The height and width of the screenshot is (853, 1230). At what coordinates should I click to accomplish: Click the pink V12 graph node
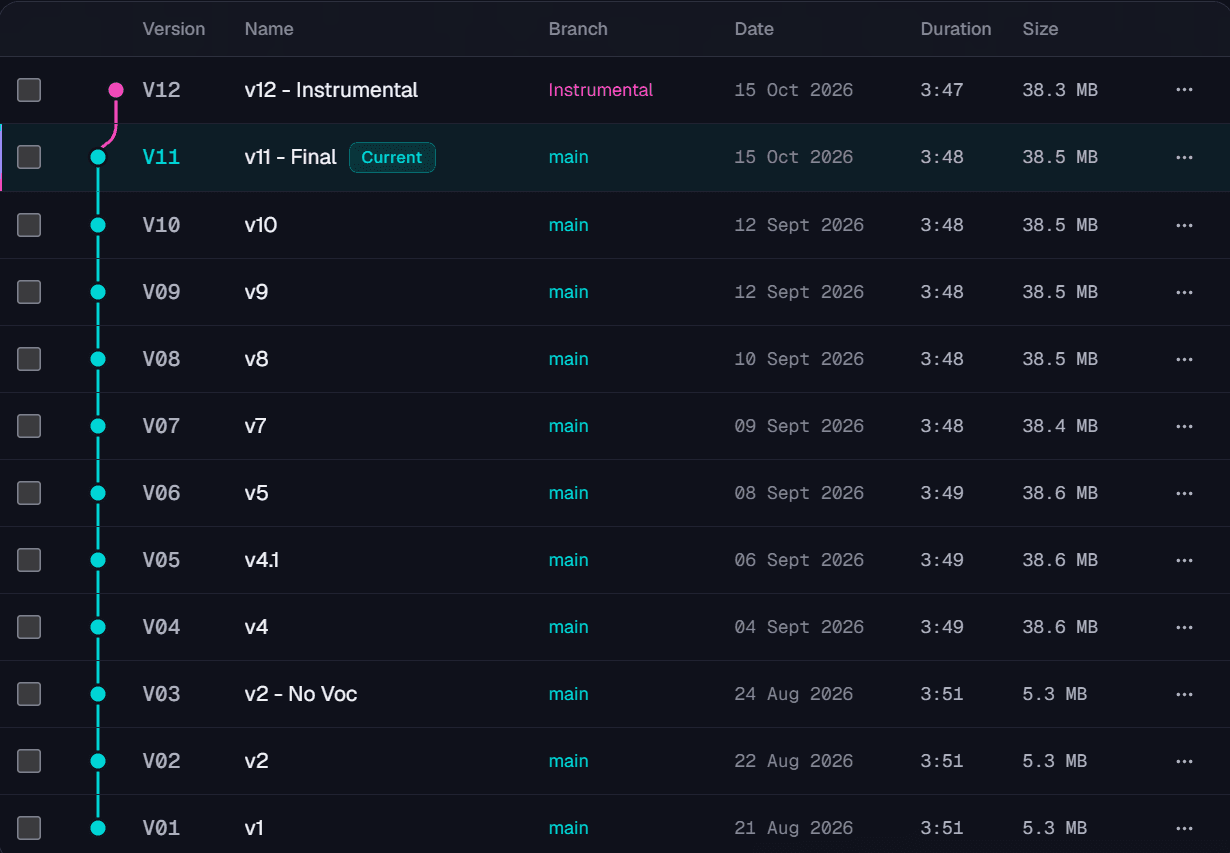[x=116, y=90]
